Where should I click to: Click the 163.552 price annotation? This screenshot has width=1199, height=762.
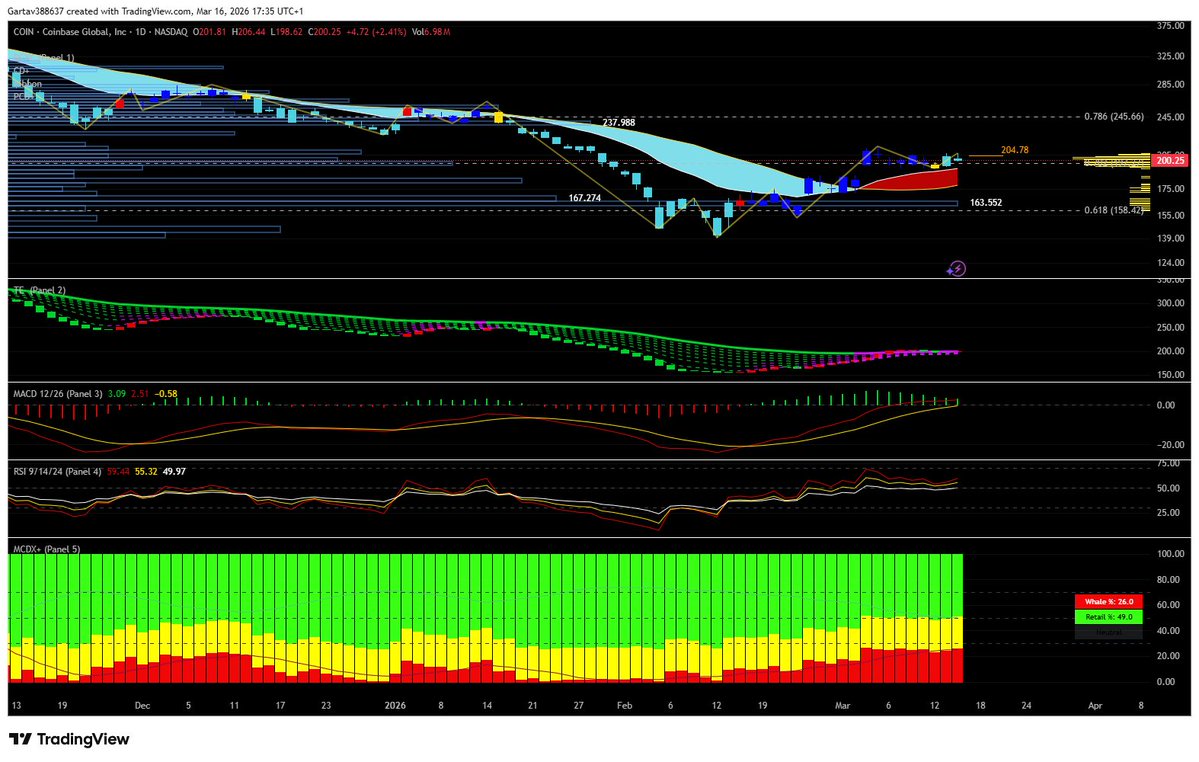pyautogui.click(x=986, y=203)
